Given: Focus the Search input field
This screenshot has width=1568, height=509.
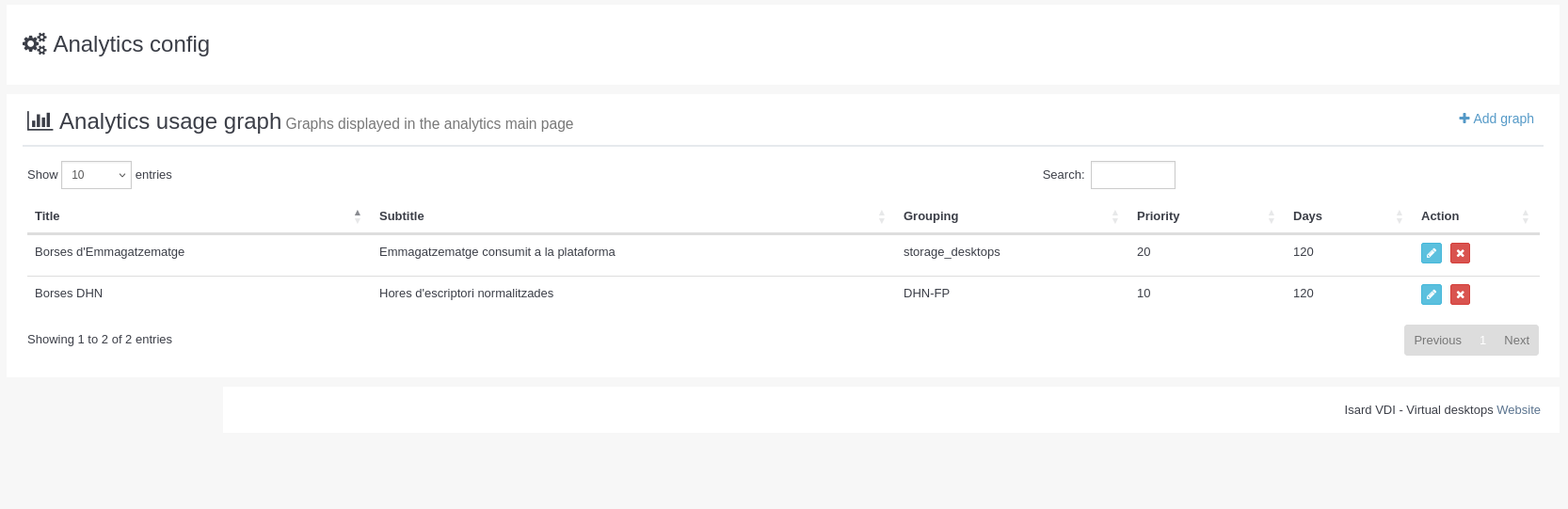Looking at the screenshot, I should (1132, 175).
